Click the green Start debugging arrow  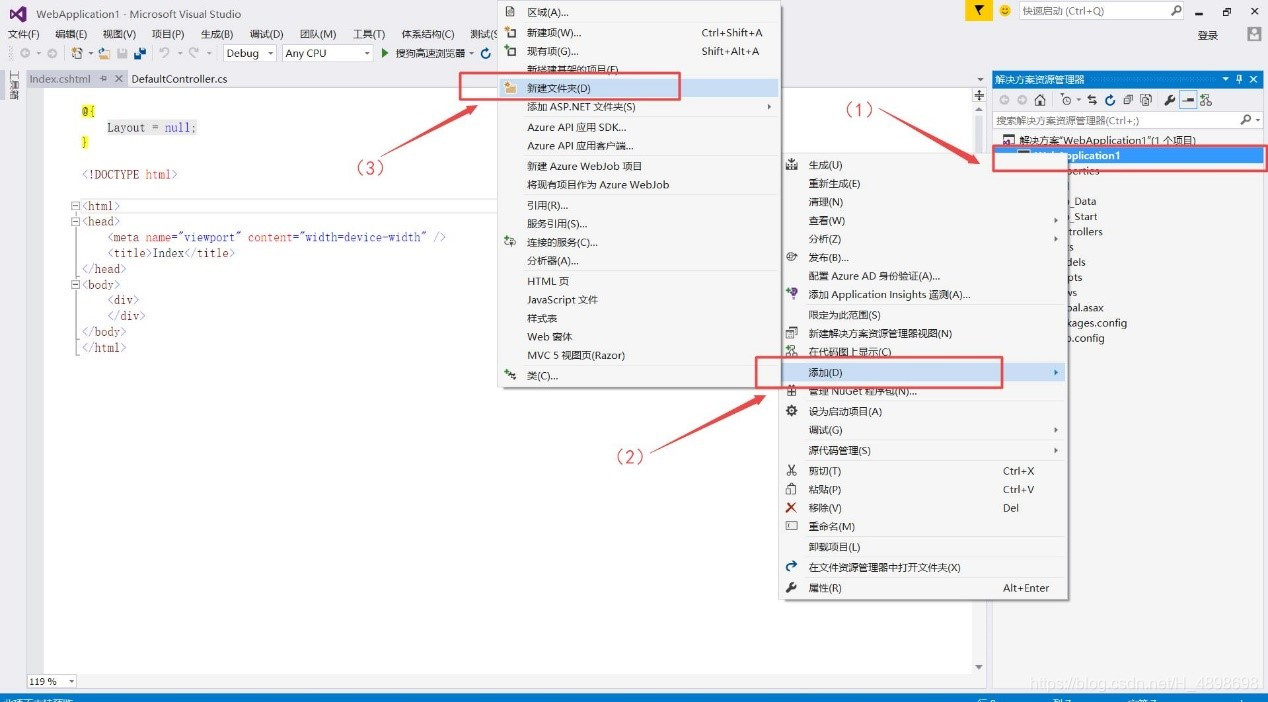pyautogui.click(x=385, y=53)
